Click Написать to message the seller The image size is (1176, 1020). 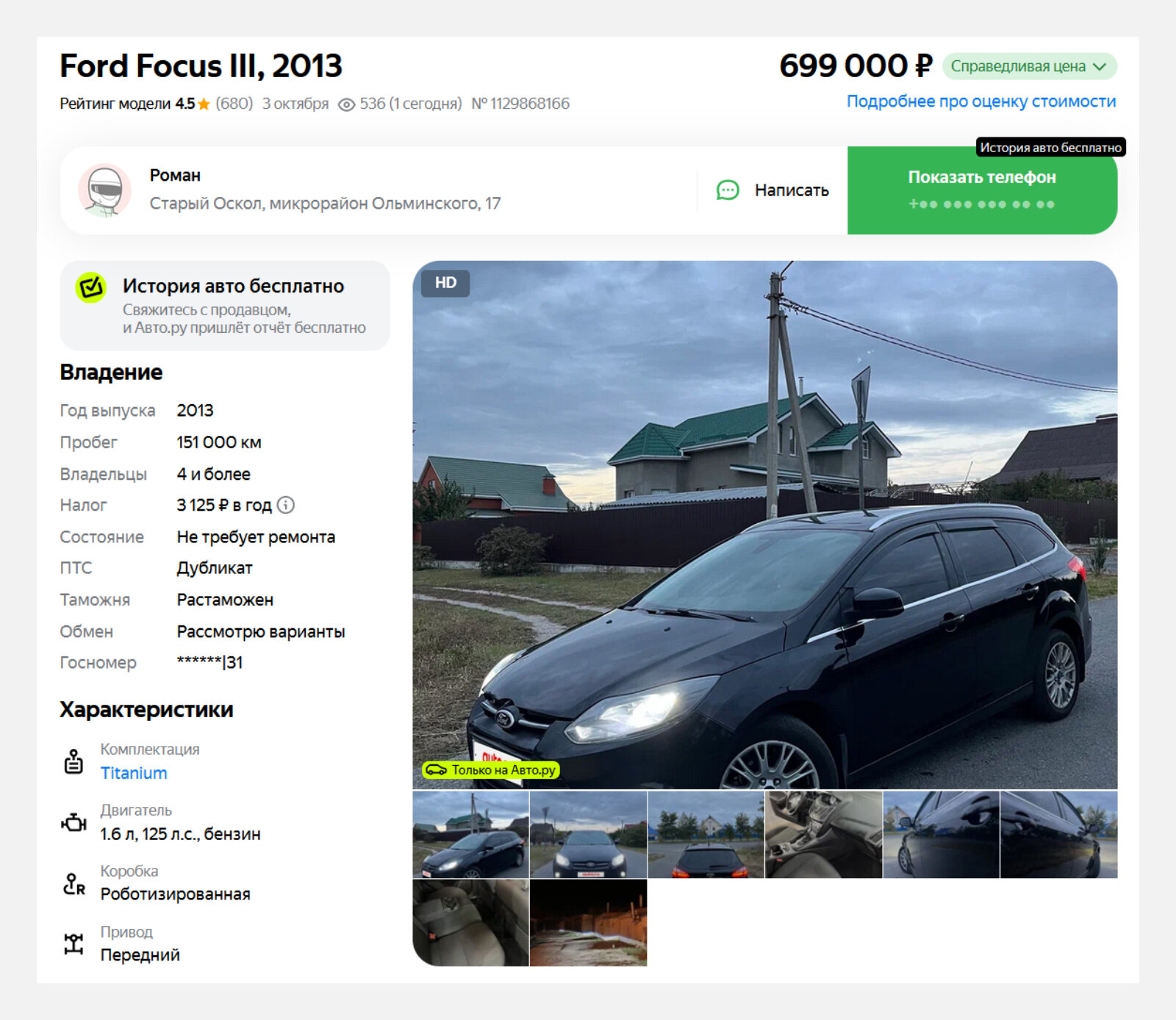772,190
